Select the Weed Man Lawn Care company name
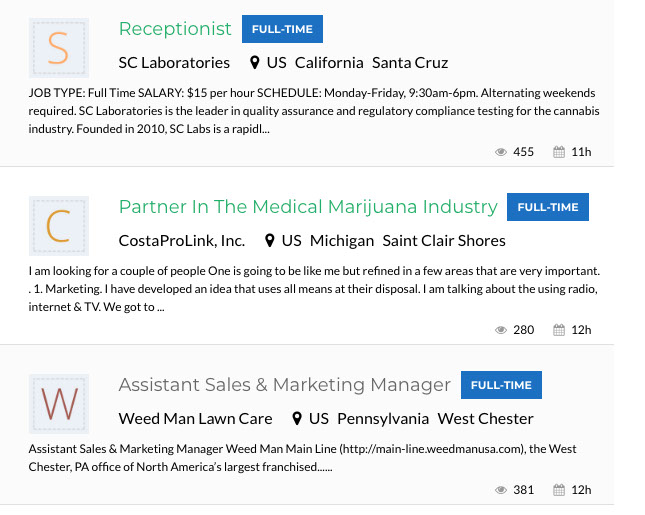Screen dimensions: 645x515 coord(195,419)
